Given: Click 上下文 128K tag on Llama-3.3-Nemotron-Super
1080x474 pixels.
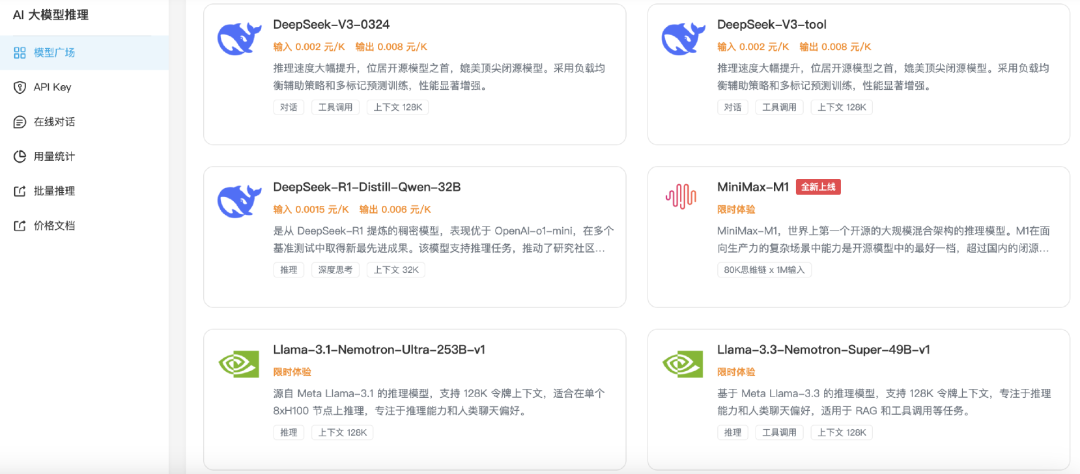Looking at the screenshot, I should (842, 433).
